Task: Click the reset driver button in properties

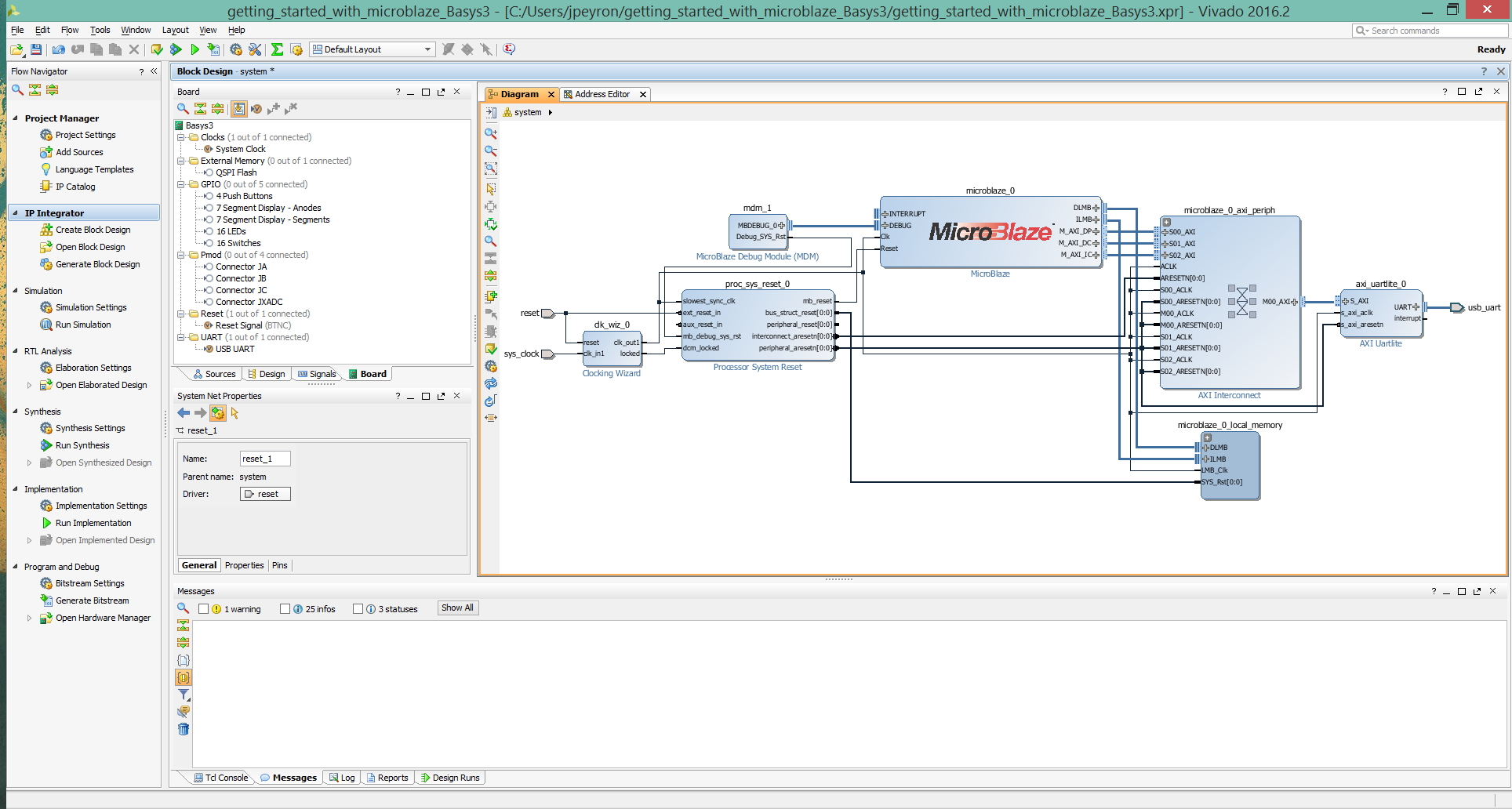Action: click(x=265, y=494)
